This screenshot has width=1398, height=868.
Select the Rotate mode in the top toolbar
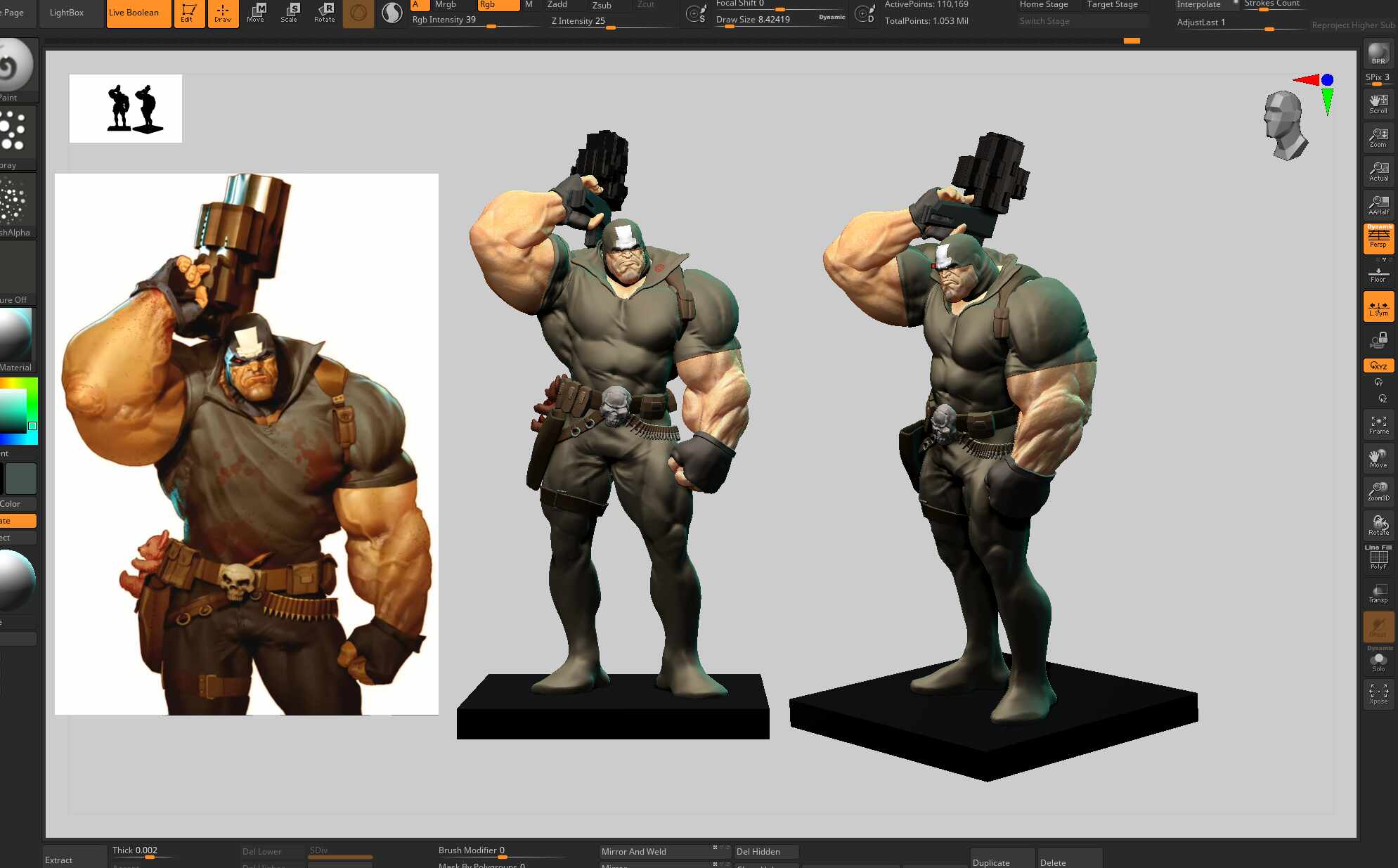pos(325,13)
